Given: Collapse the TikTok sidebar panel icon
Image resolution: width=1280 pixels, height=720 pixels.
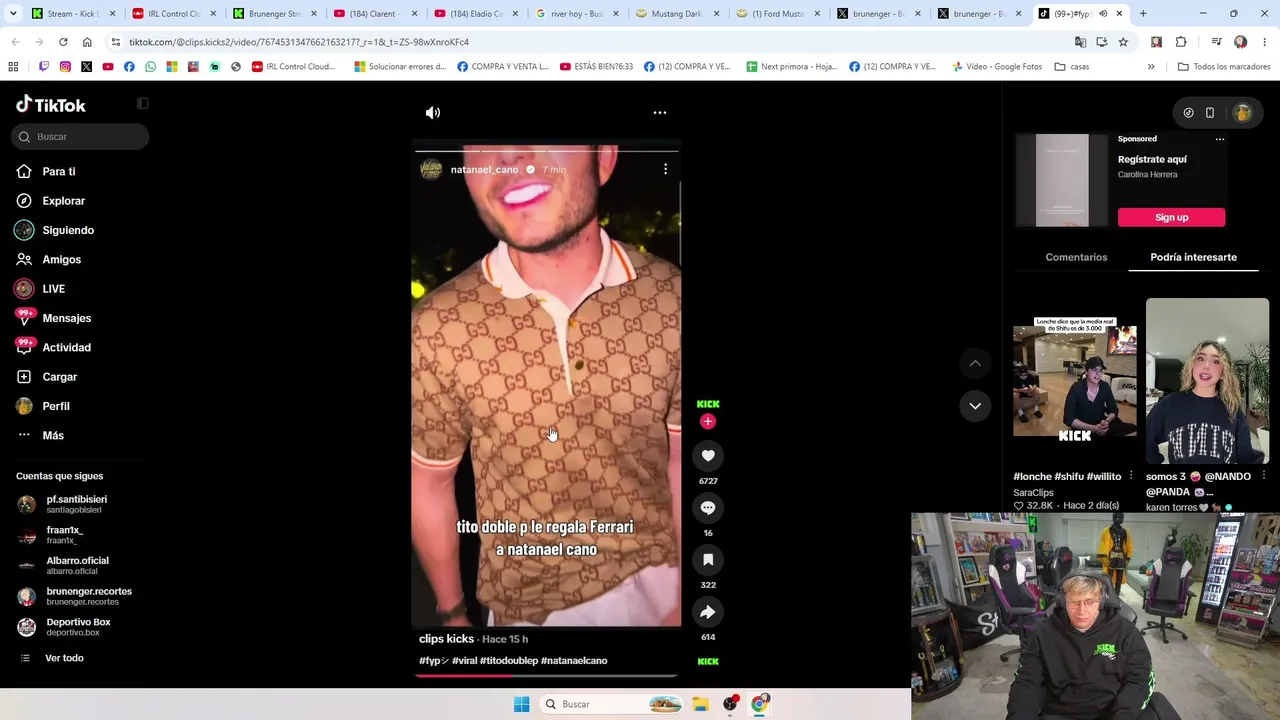Looking at the screenshot, I should pyautogui.click(x=142, y=104).
